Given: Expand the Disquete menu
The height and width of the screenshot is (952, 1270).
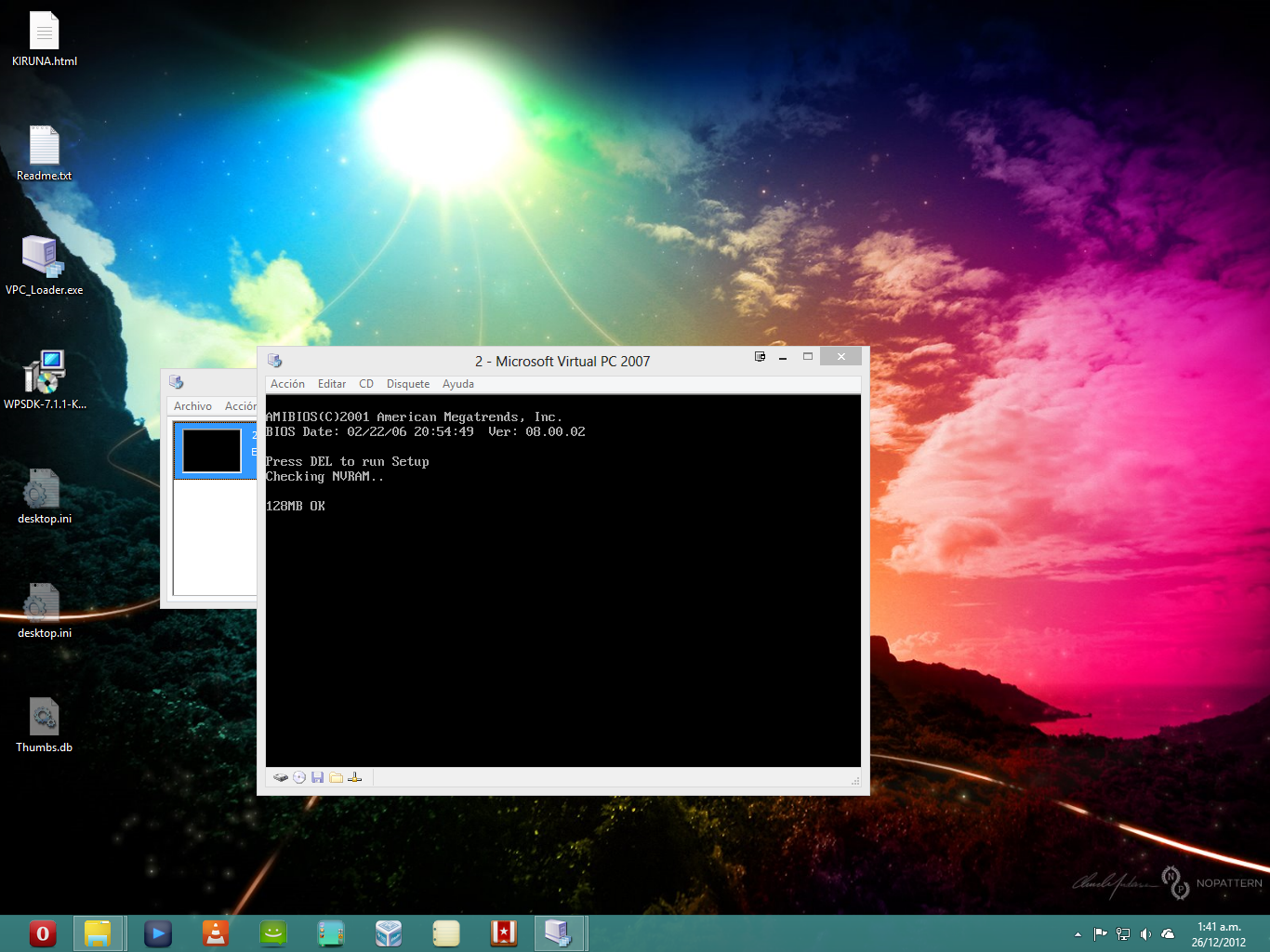Looking at the screenshot, I should pyautogui.click(x=408, y=384).
